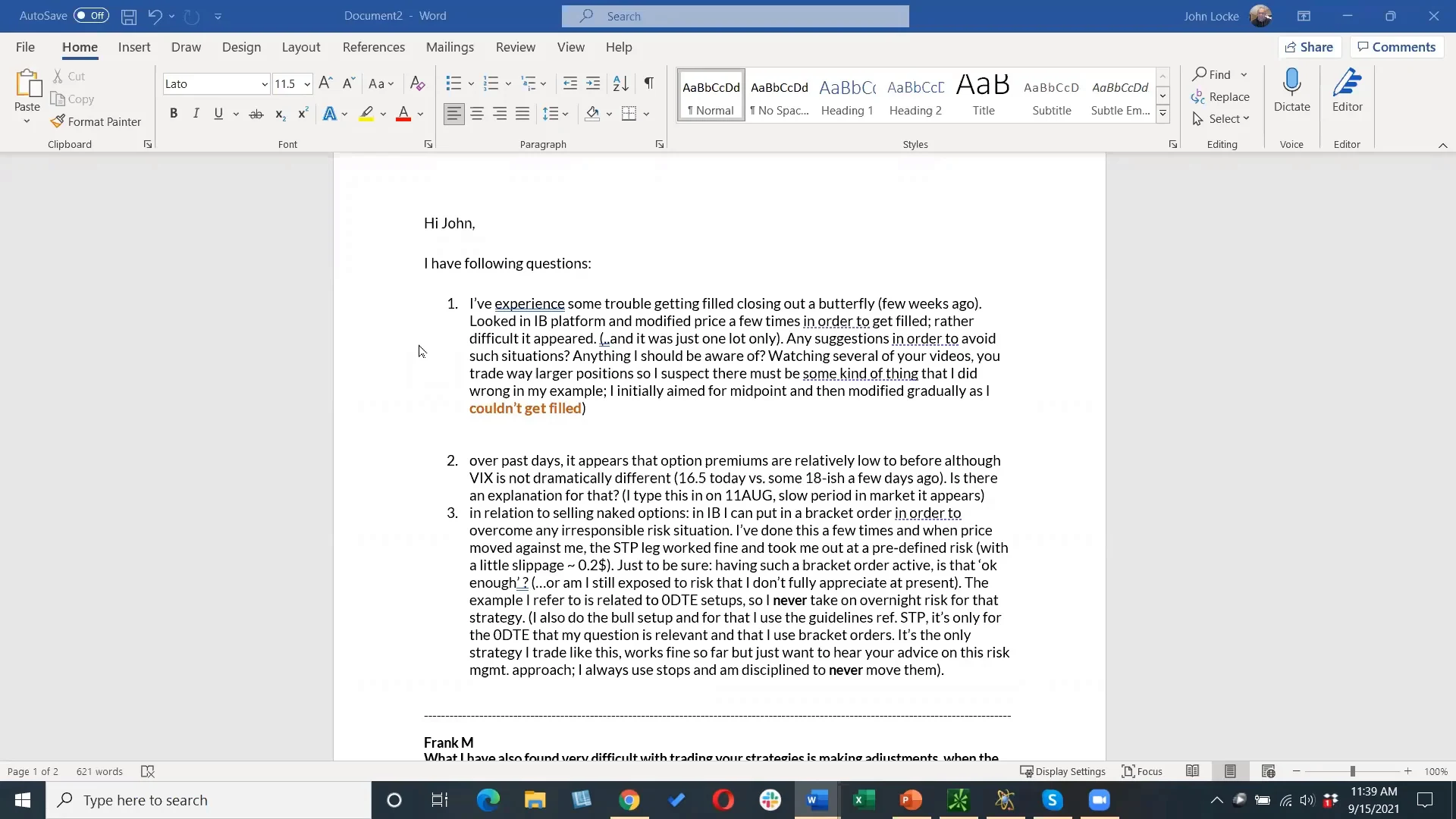Screen dimensions: 1456x819
Task: Expand numbering list options arrow
Action: 508,83
